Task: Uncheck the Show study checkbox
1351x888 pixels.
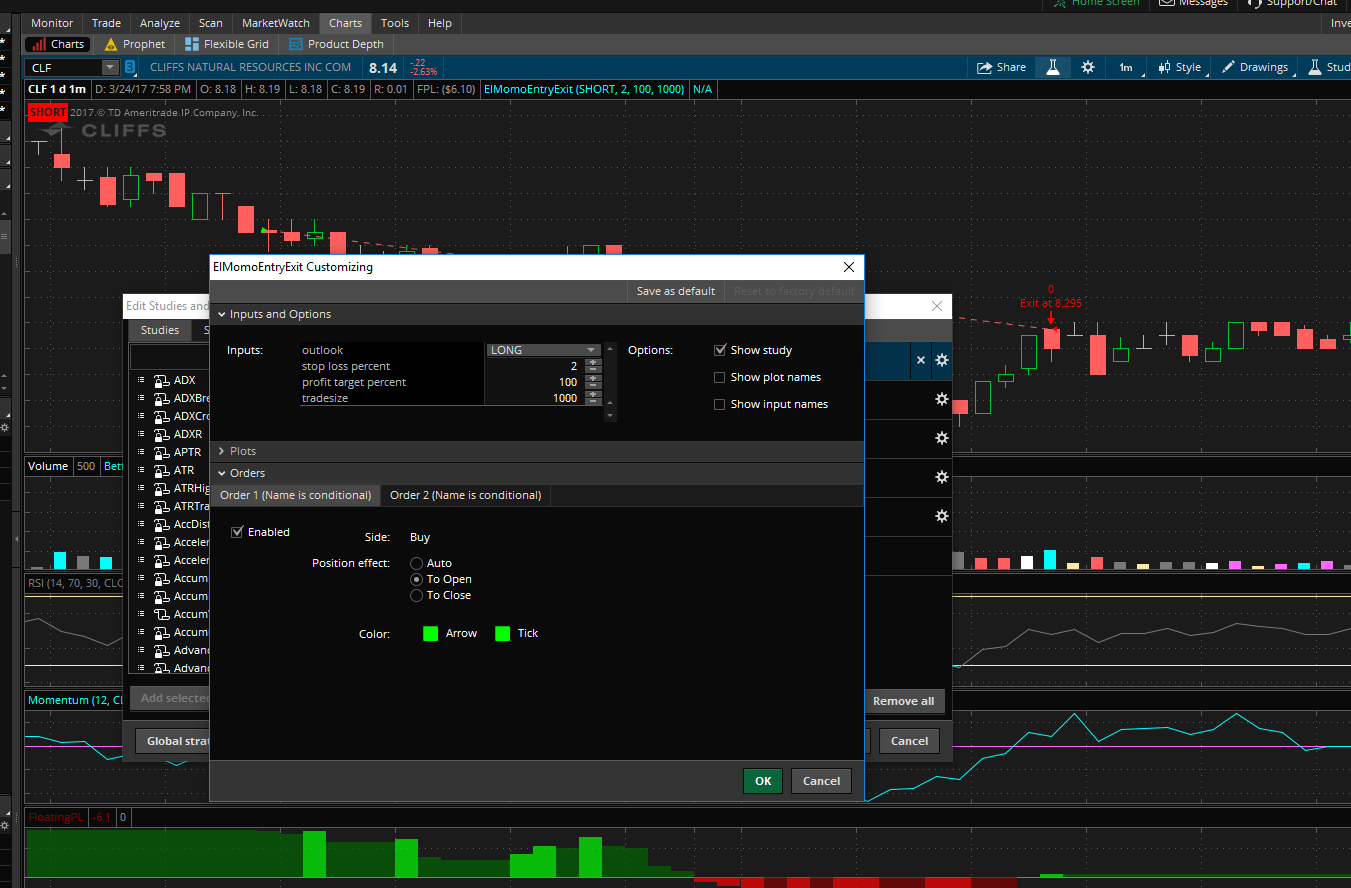Action: [x=720, y=350]
